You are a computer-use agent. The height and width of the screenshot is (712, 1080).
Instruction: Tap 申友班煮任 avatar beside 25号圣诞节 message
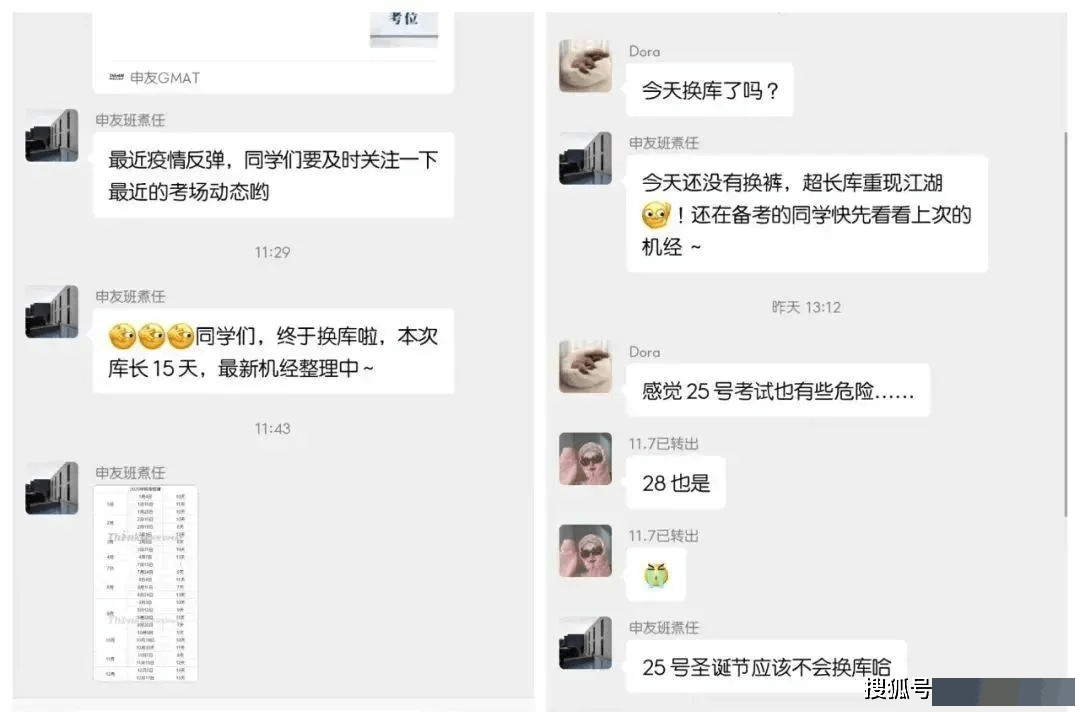[585, 642]
